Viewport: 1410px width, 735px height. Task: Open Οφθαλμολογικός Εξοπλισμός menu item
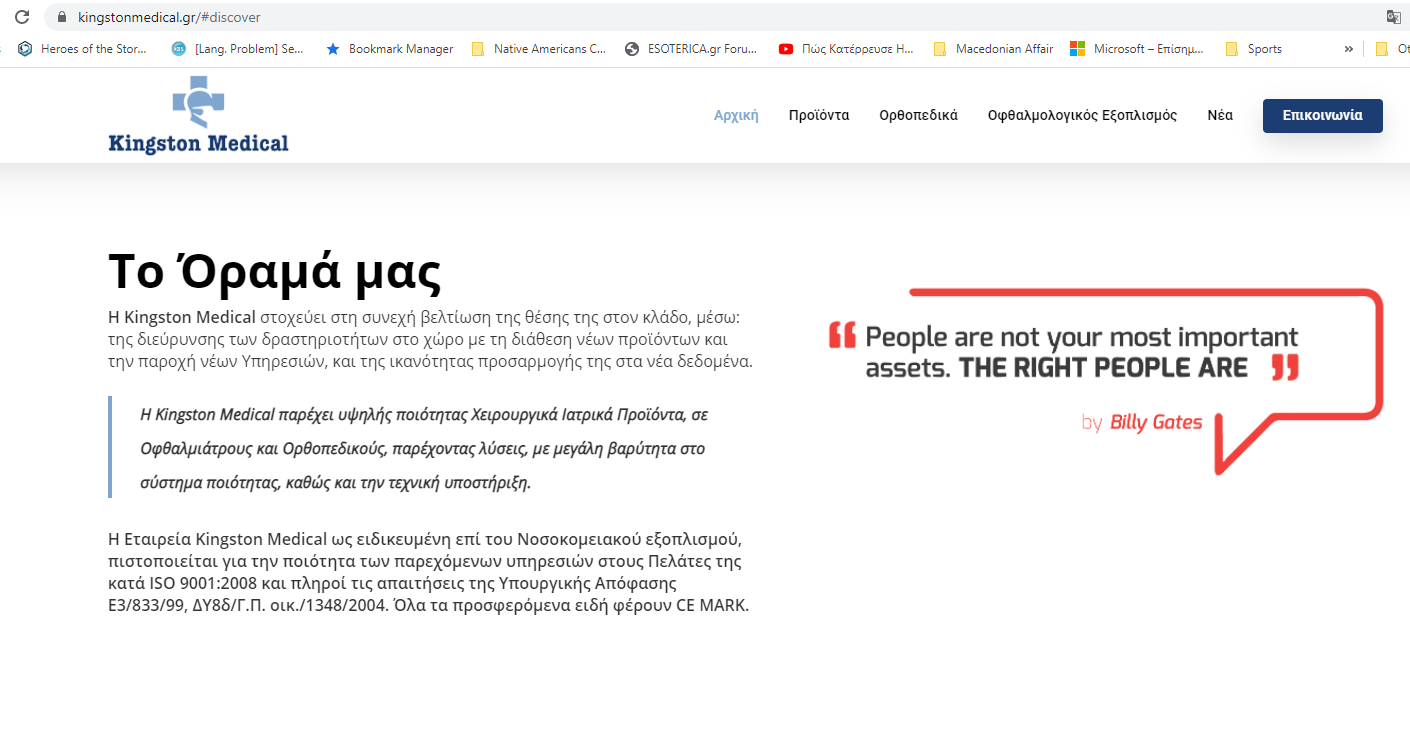1082,115
